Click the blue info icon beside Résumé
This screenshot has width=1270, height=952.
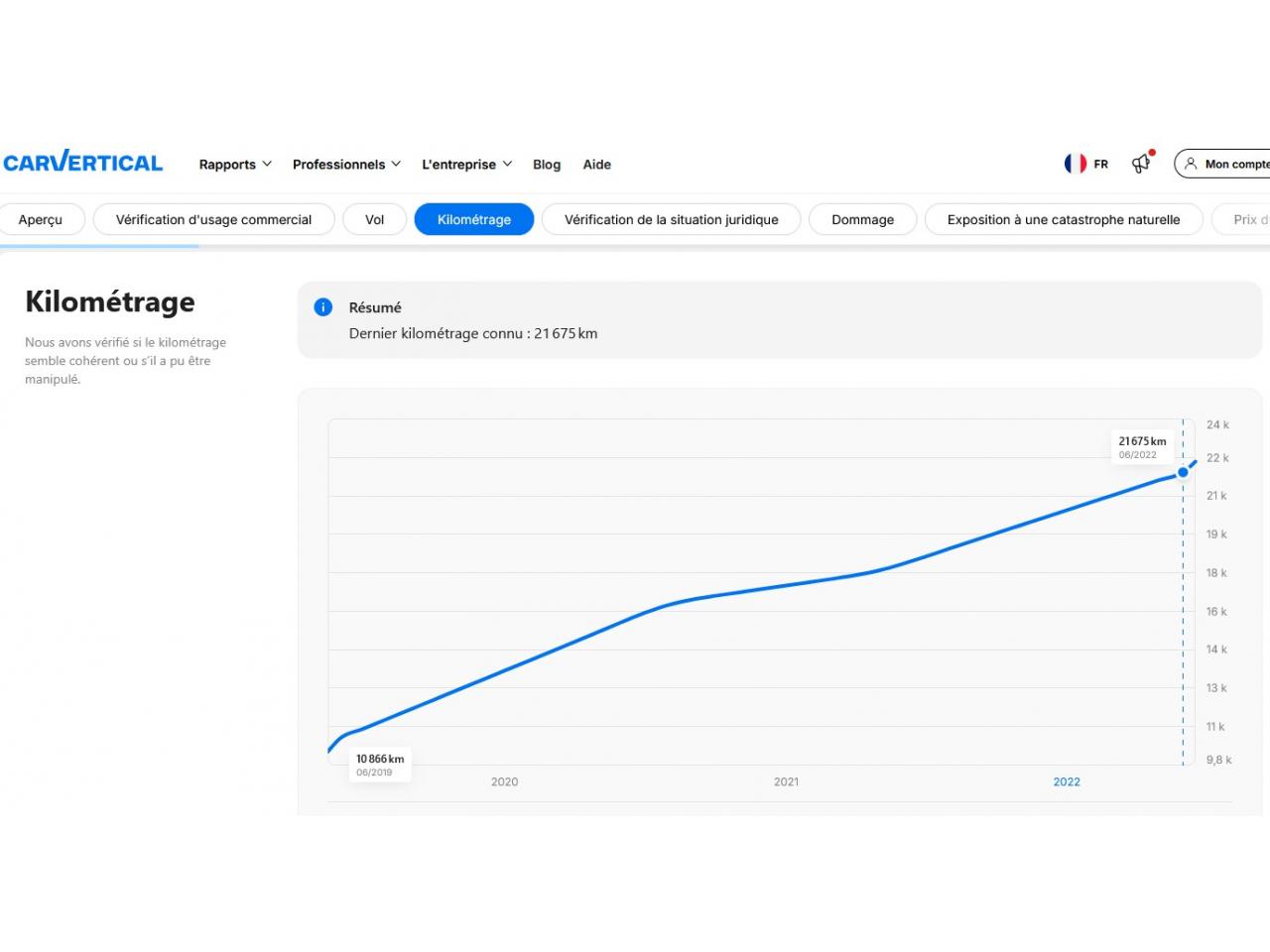[322, 307]
